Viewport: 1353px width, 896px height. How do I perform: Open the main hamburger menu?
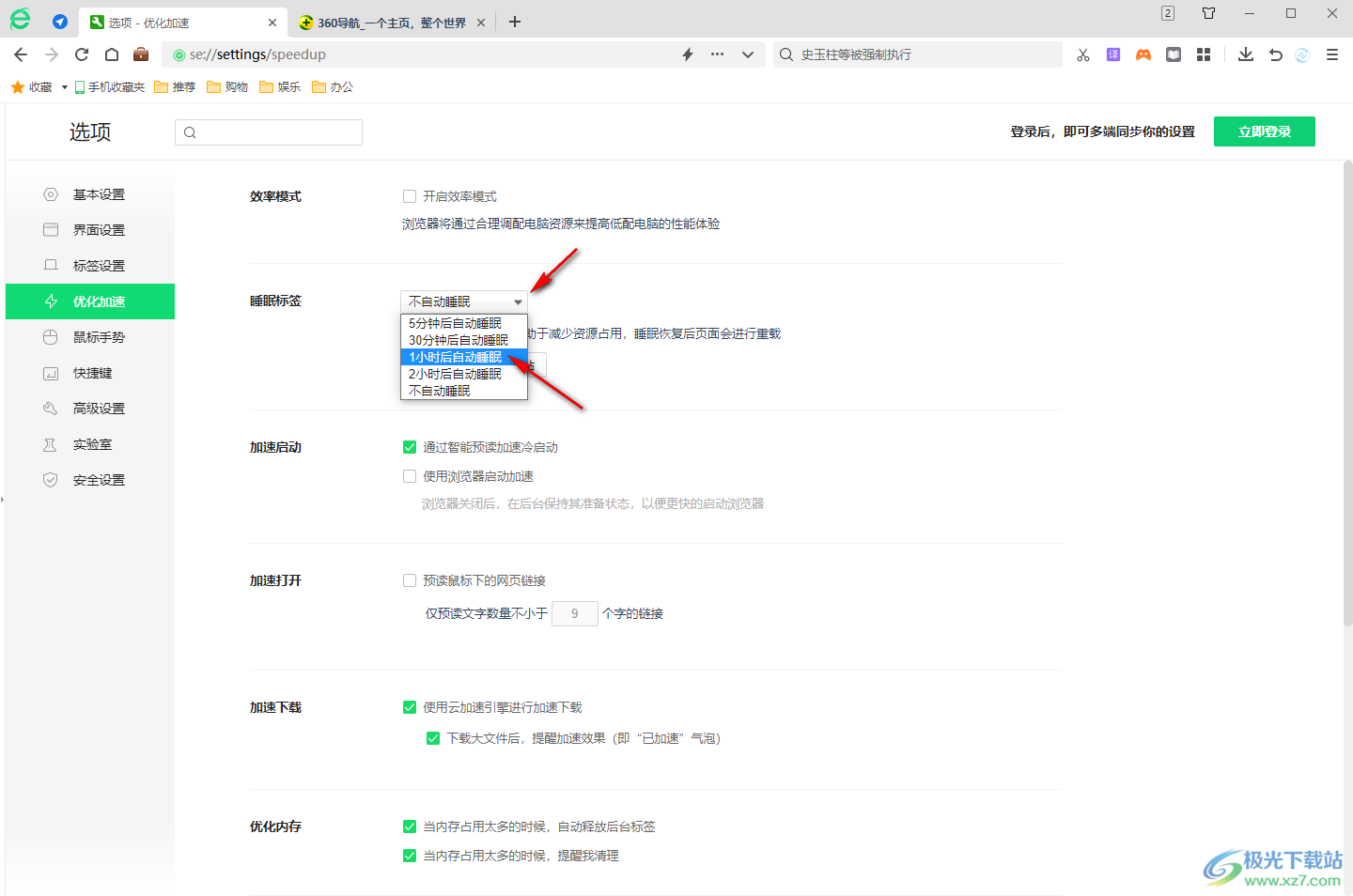[1332, 54]
